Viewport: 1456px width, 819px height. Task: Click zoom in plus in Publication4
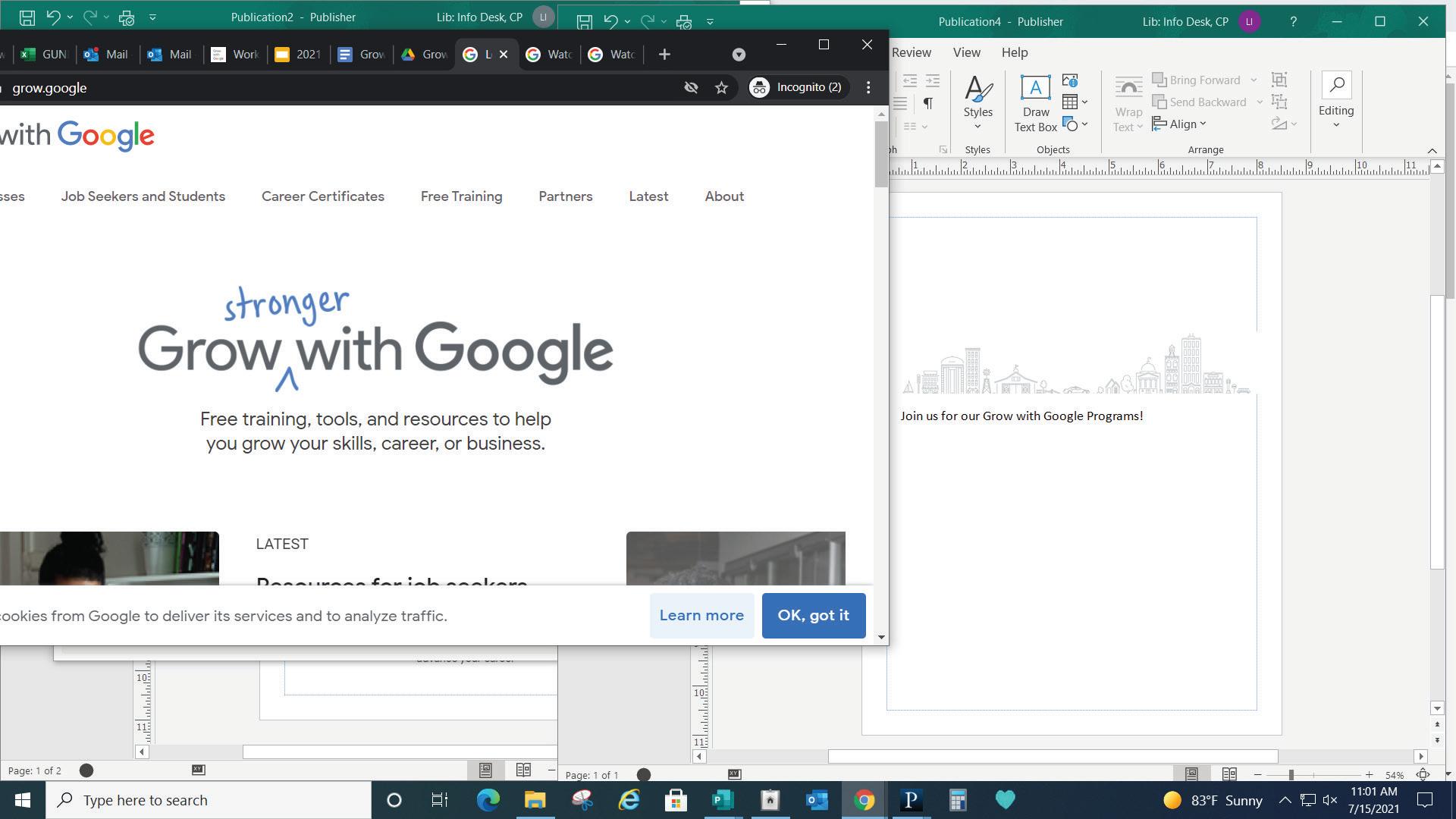pyautogui.click(x=1369, y=774)
